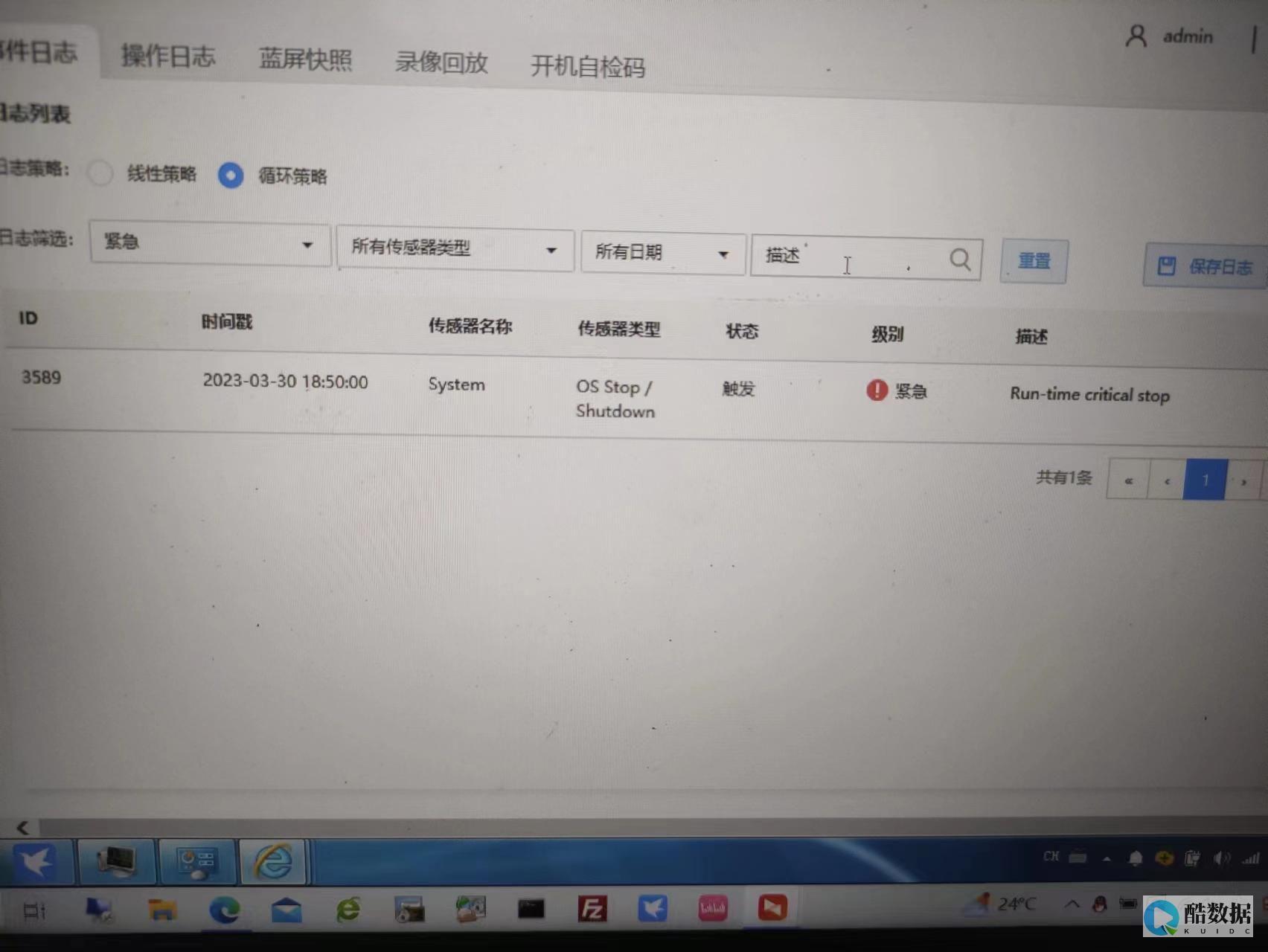Click timestamp 2023-03-30 18:50:00 cell
The image size is (1268, 952).
click(x=285, y=381)
